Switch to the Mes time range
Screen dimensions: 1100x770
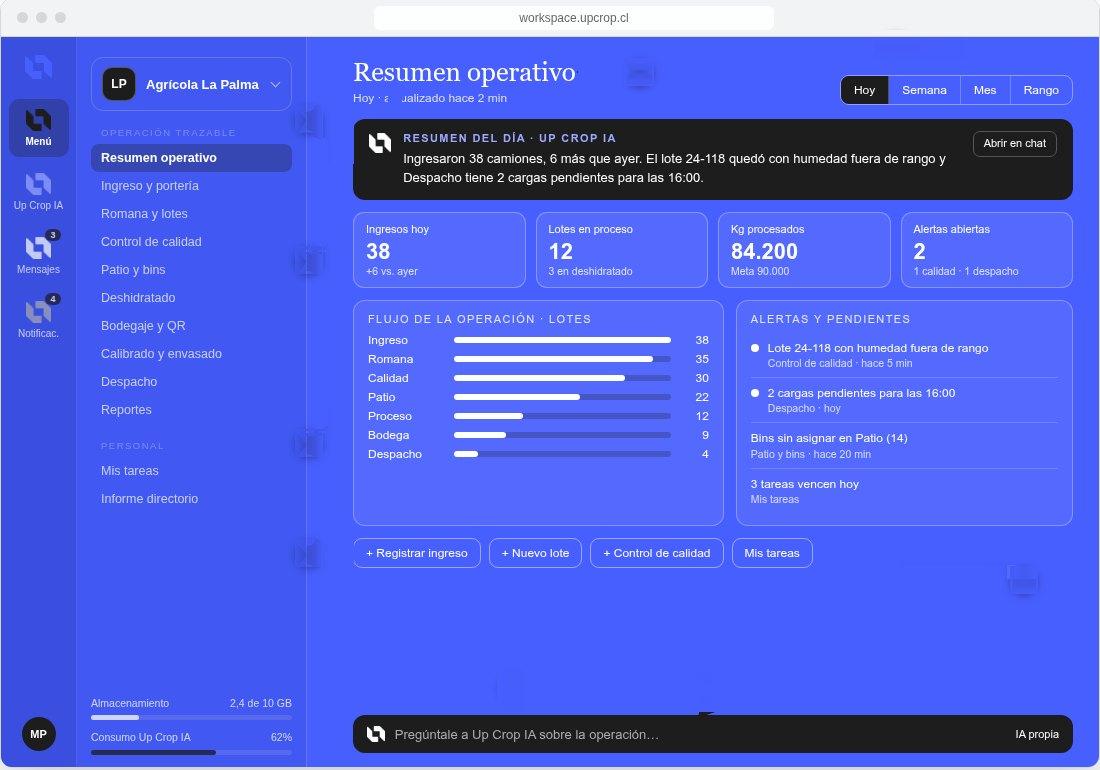tap(985, 90)
